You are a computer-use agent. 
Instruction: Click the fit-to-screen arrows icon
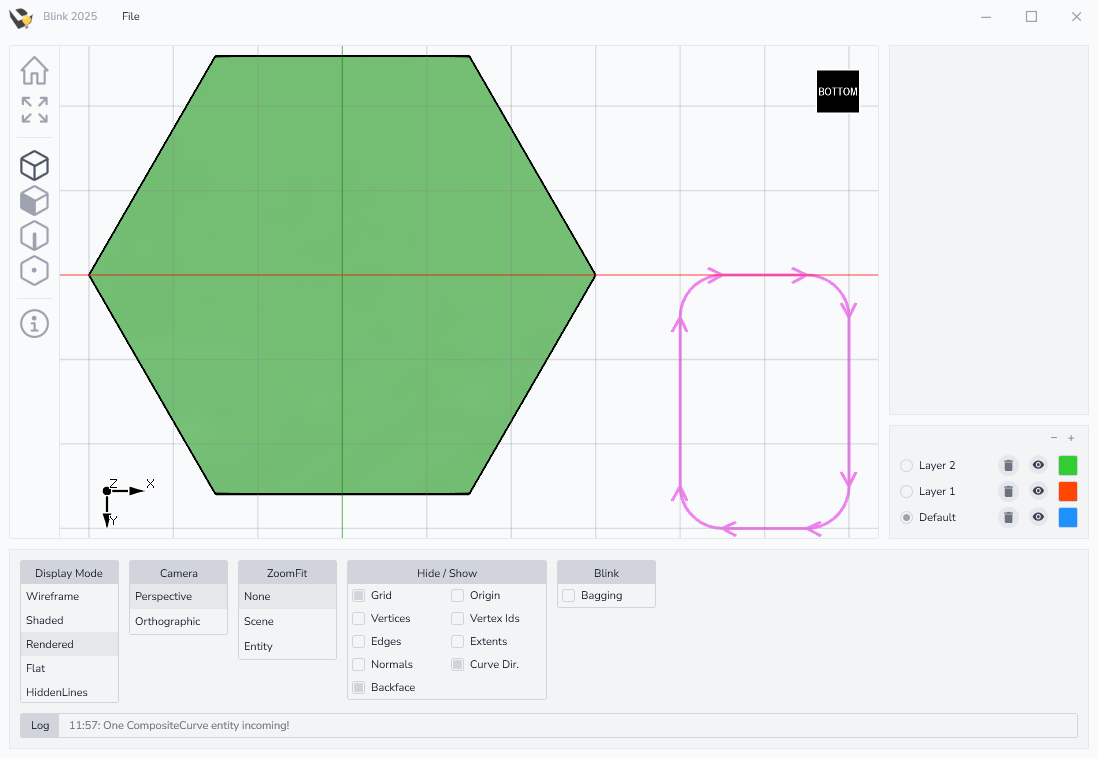pos(34,109)
